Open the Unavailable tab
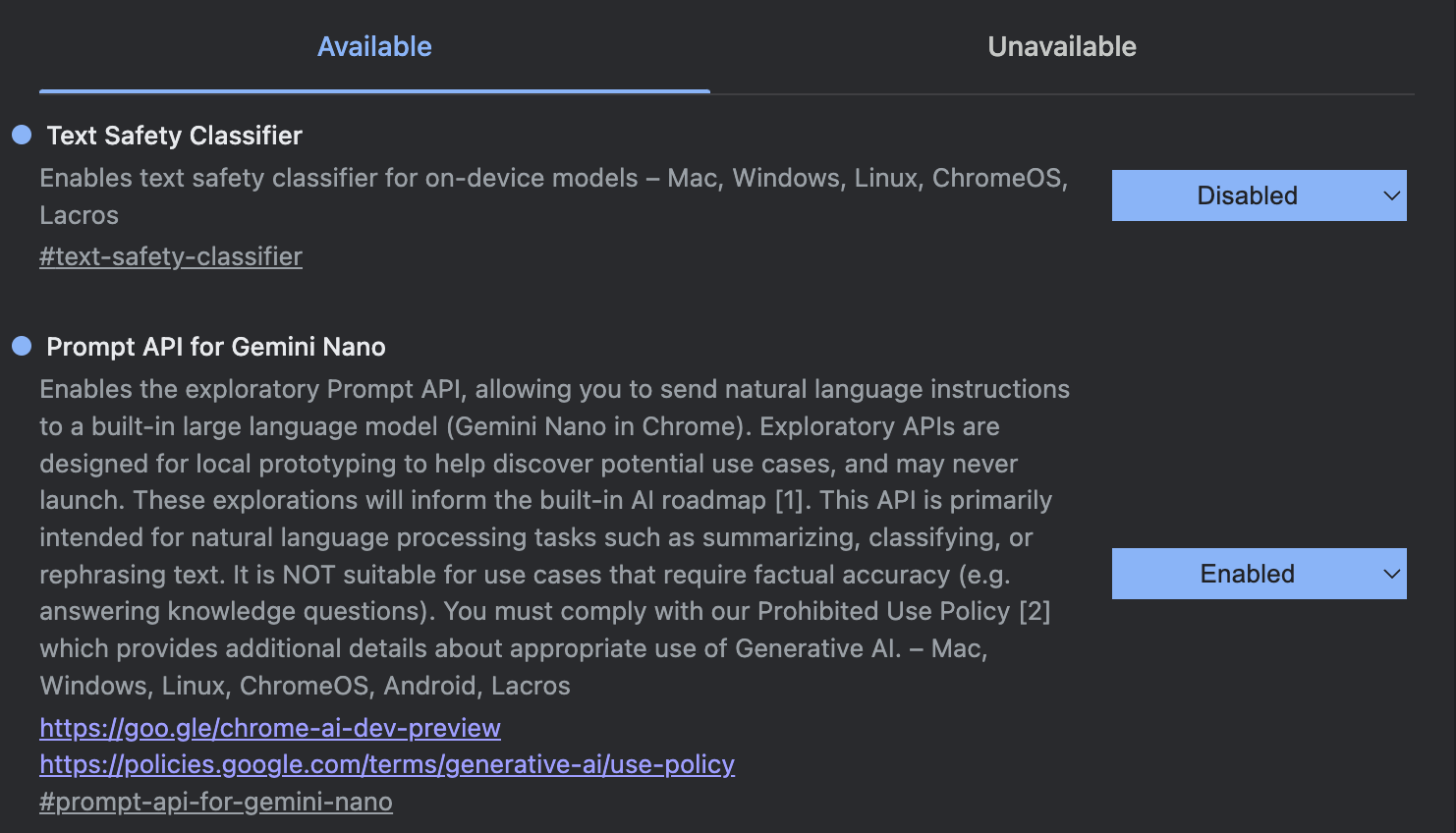 pos(1061,47)
